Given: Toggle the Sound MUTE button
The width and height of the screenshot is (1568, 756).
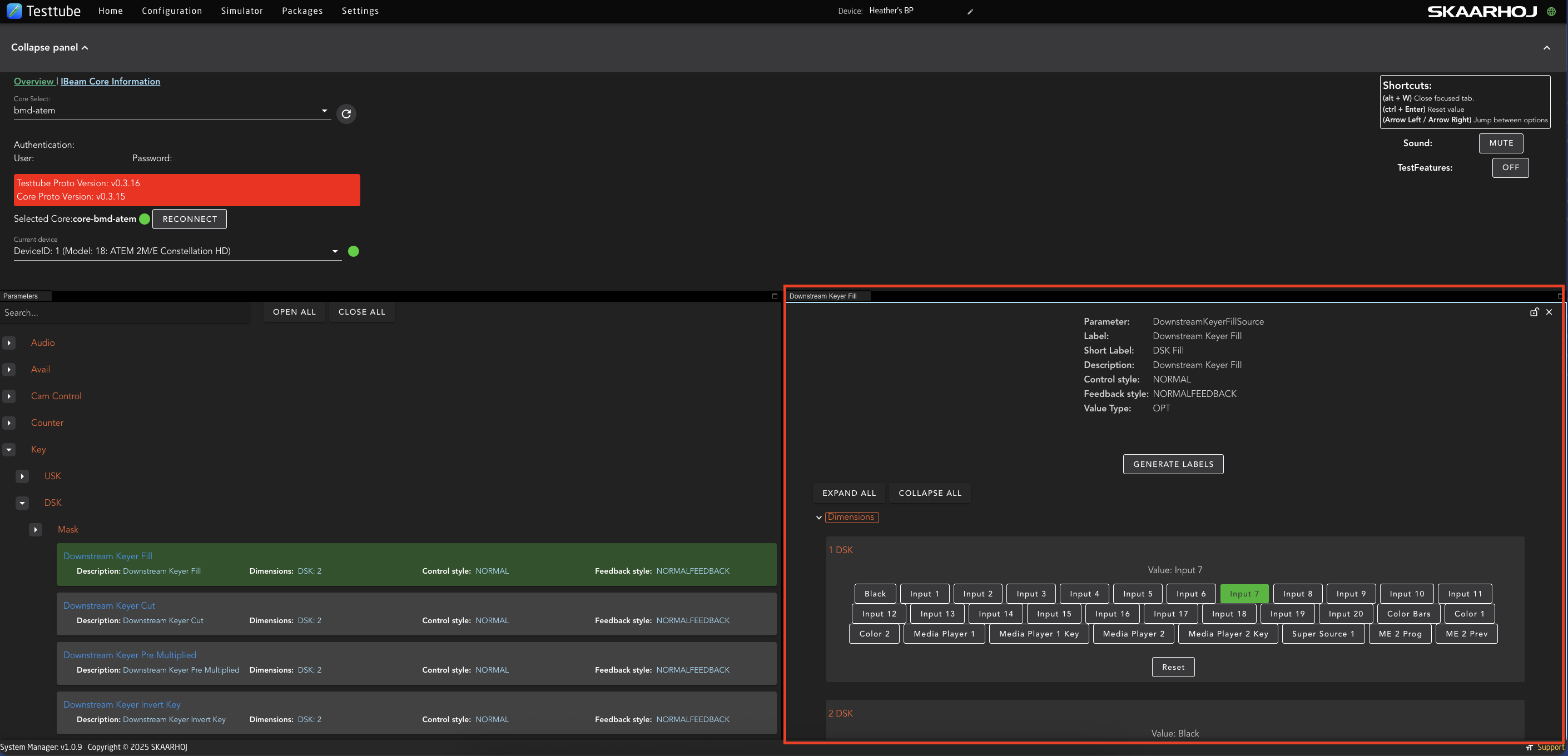Looking at the screenshot, I should tap(1500, 143).
